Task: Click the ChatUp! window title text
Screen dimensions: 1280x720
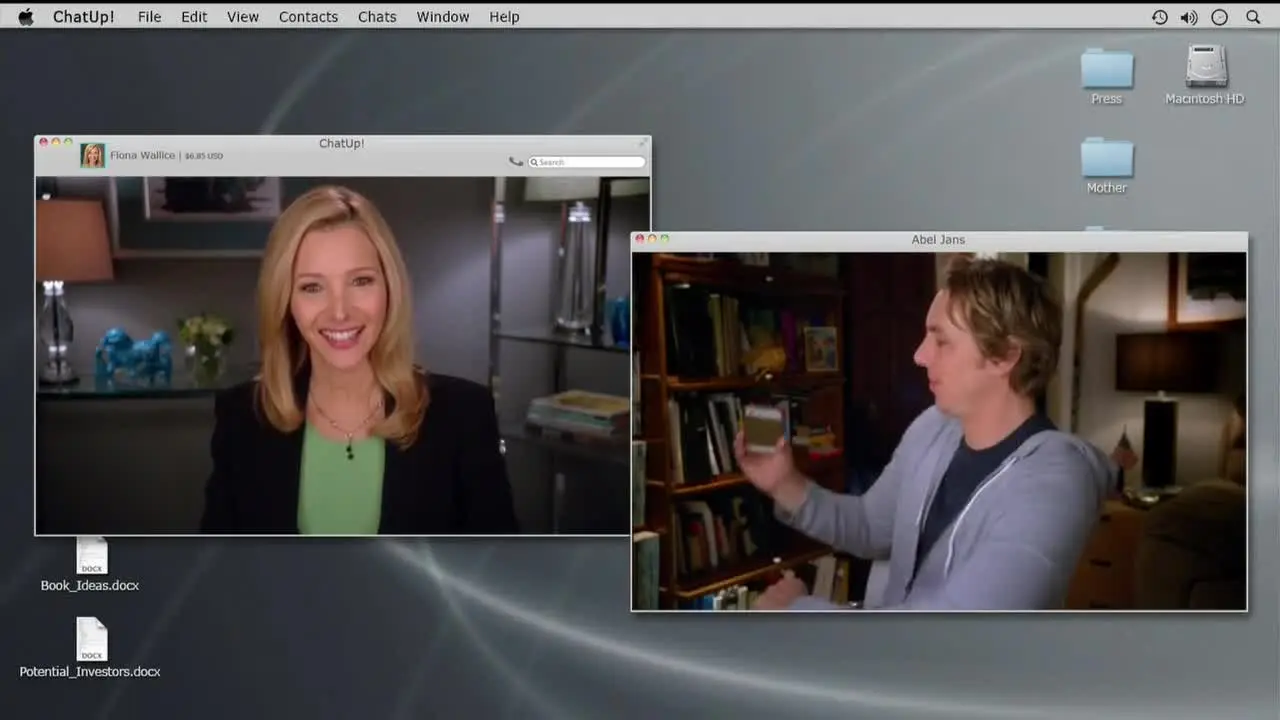Action: (342, 143)
